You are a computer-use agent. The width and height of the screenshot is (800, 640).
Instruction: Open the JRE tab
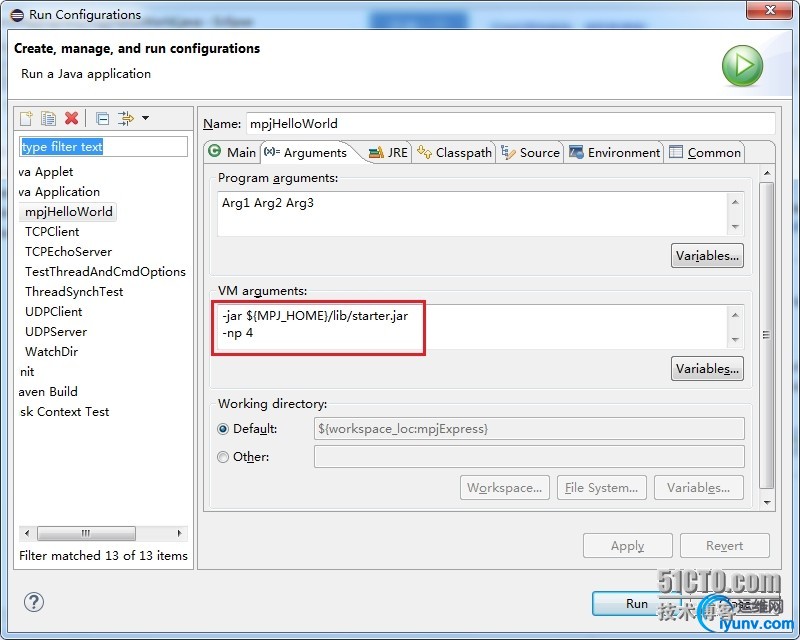[x=388, y=153]
